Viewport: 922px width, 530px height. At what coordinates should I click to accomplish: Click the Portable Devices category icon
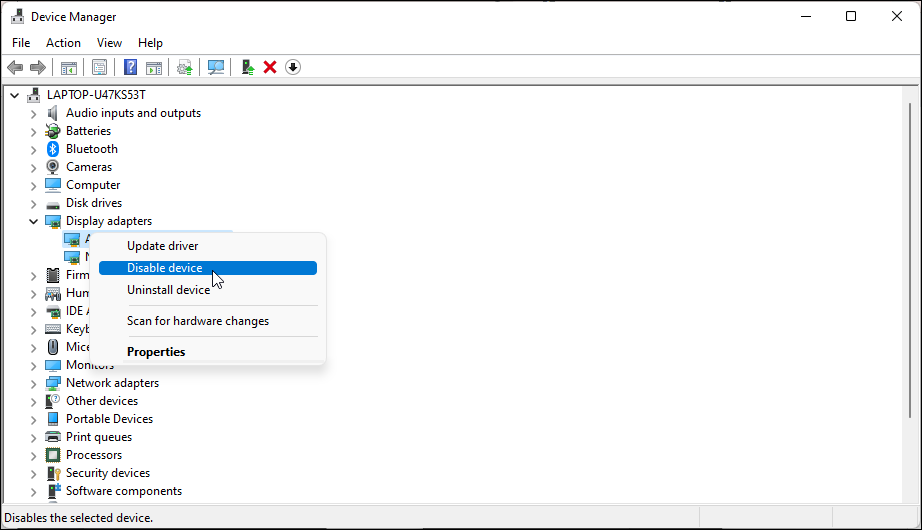[53, 419]
